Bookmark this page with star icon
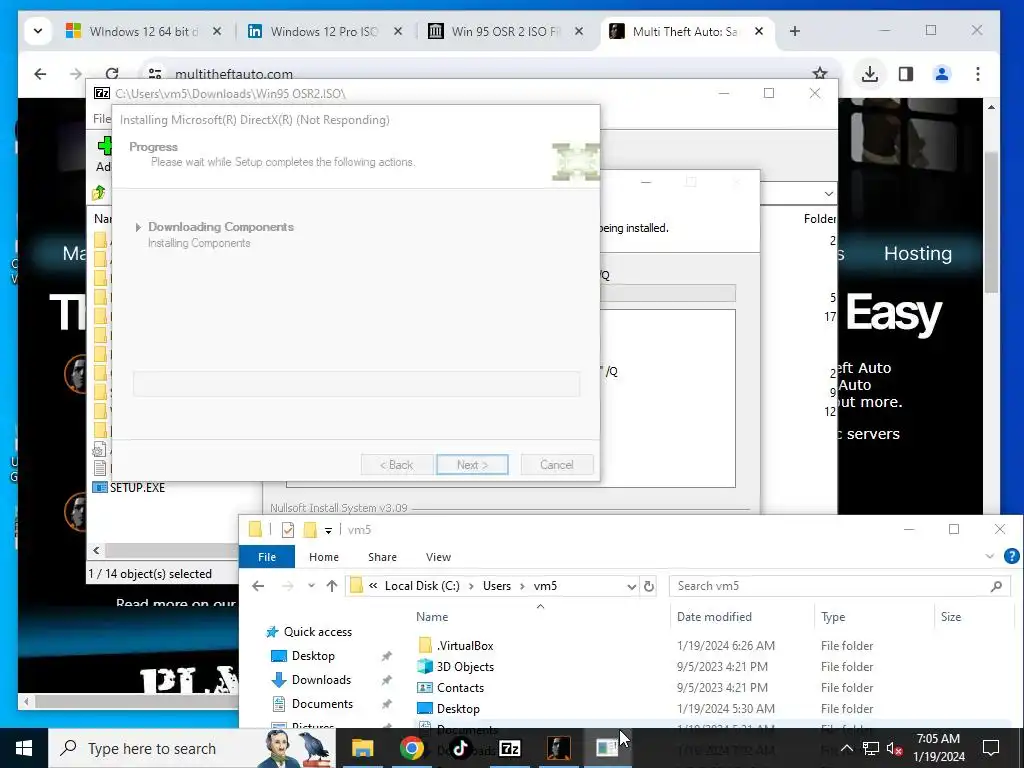The image size is (1024, 768). [820, 74]
